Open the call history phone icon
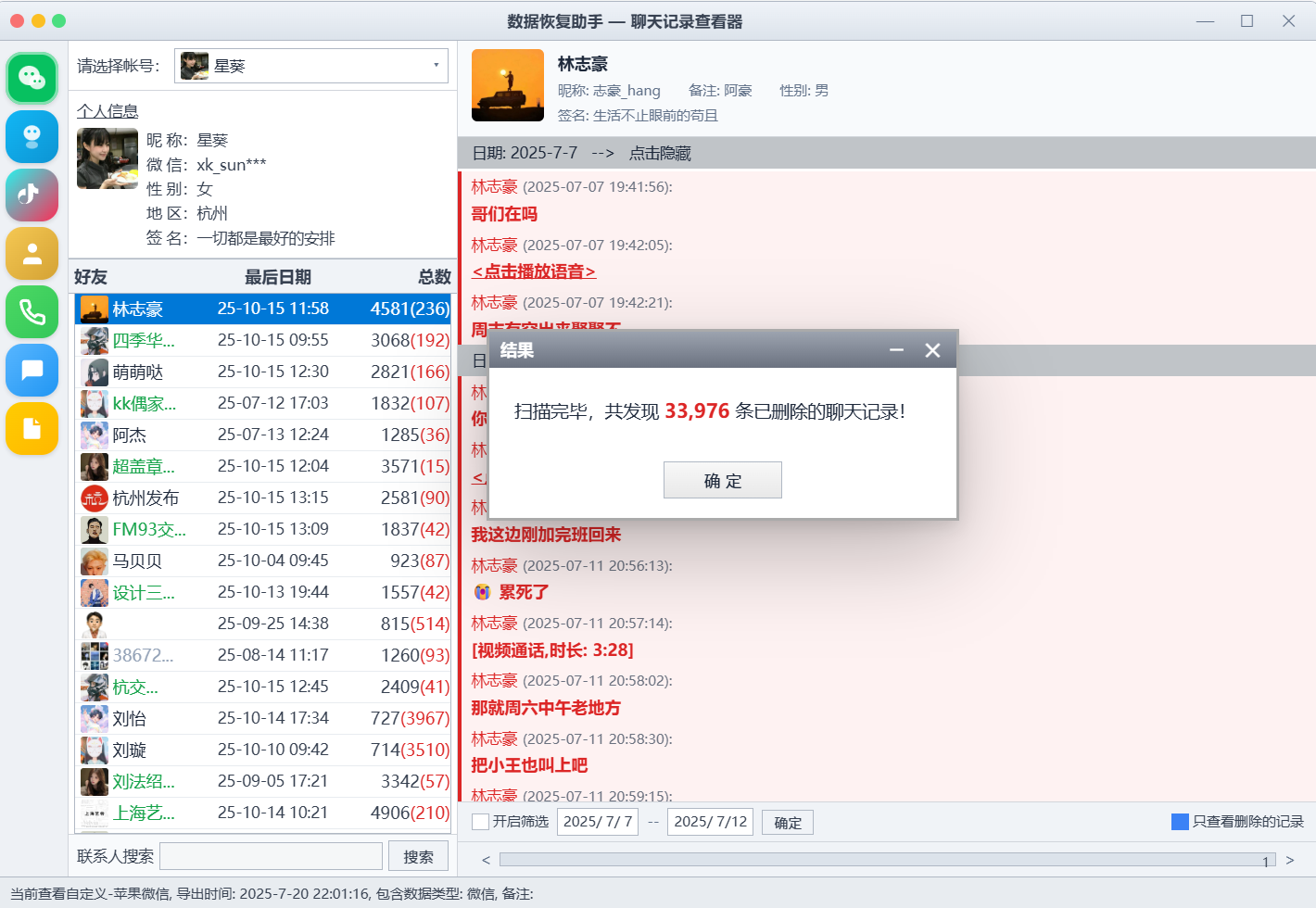Image resolution: width=1316 pixels, height=908 pixels. click(32, 311)
